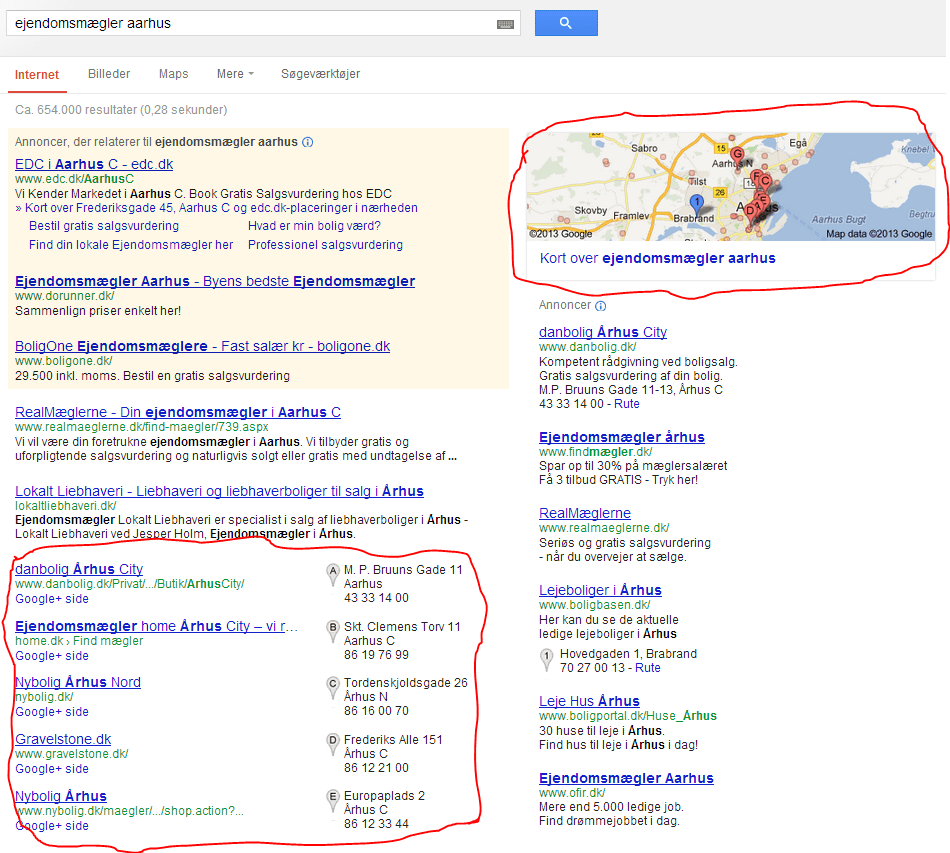Open 'danbolig Århus City' local result
This screenshot has height=853, width=950.
pyautogui.click(x=79, y=569)
